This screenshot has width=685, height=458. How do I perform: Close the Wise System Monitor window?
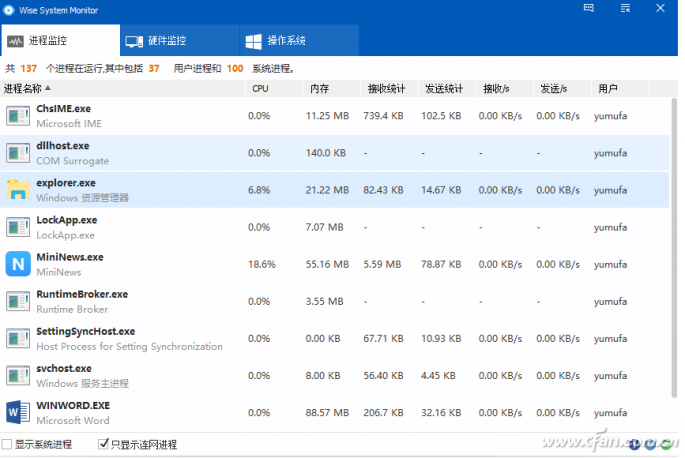click(x=660, y=8)
